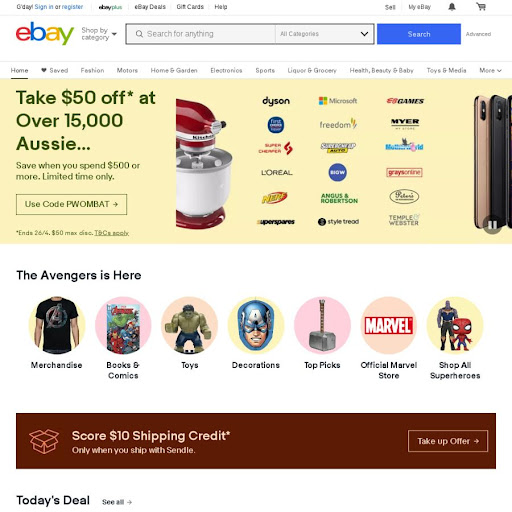Open the shopping cart icon

pos(481,7)
